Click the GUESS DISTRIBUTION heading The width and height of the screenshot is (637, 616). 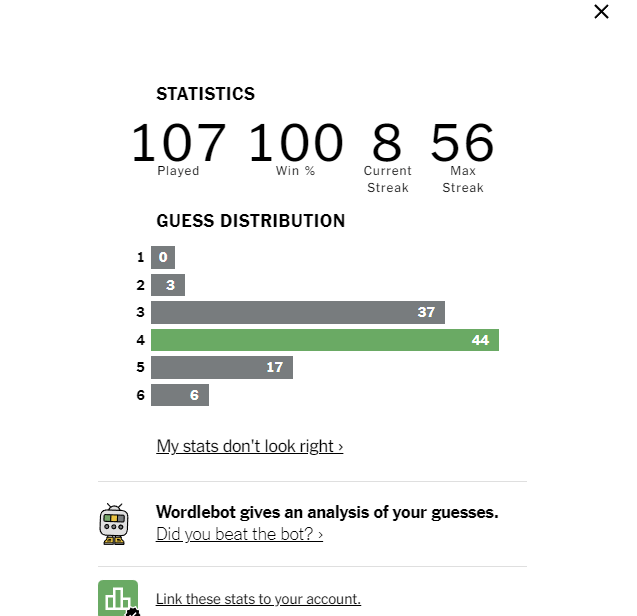click(x=251, y=221)
